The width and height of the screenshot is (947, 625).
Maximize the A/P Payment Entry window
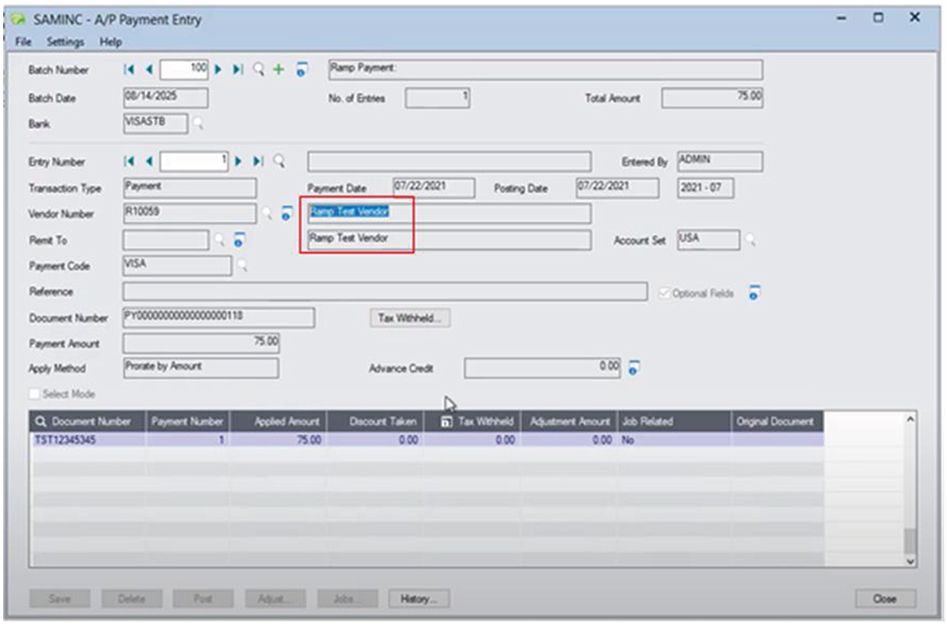pyautogui.click(x=878, y=18)
